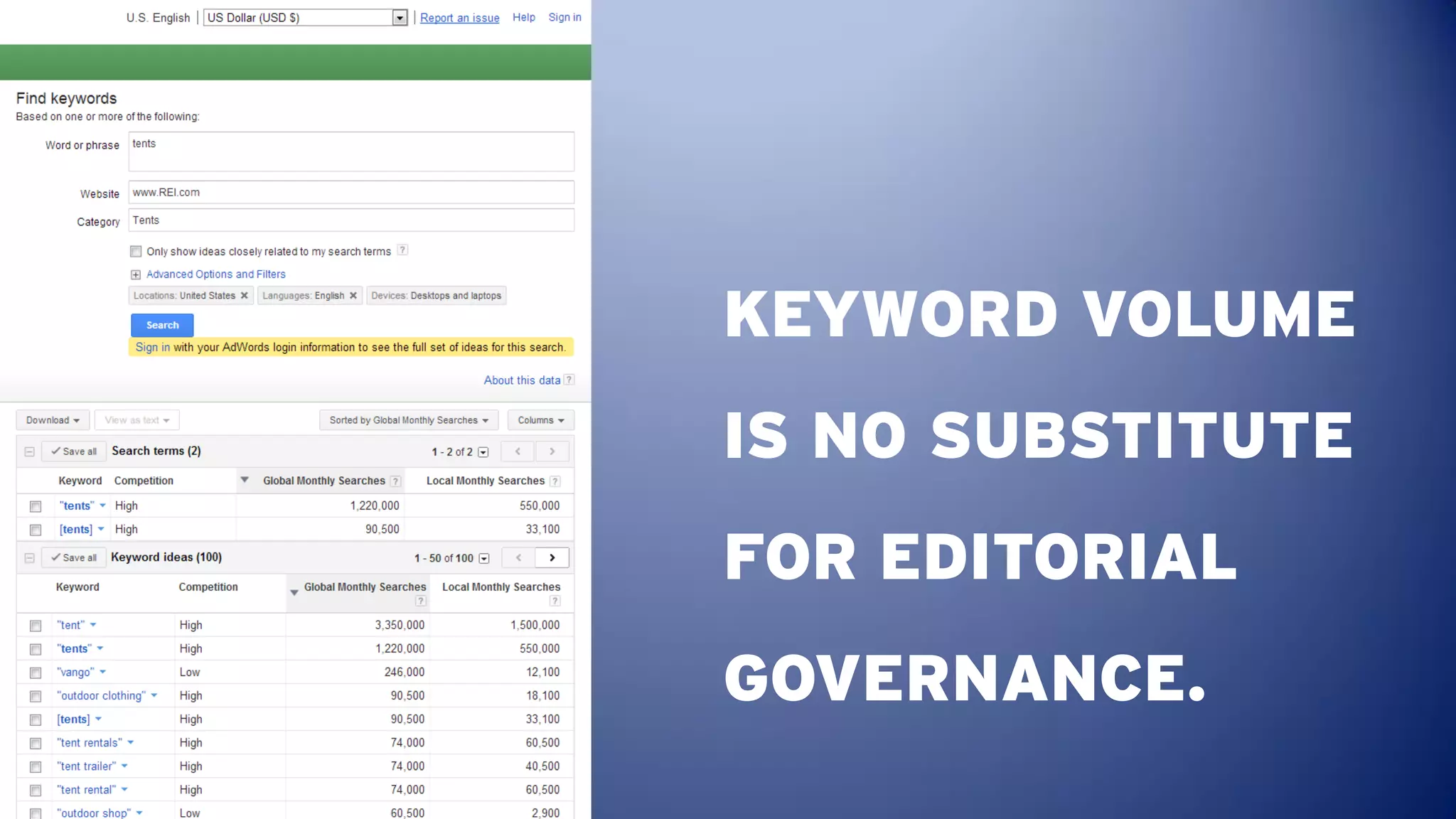Viewport: 1456px width, 819px height.
Task: Check the [tents] search term row checkbox
Action: (36, 530)
